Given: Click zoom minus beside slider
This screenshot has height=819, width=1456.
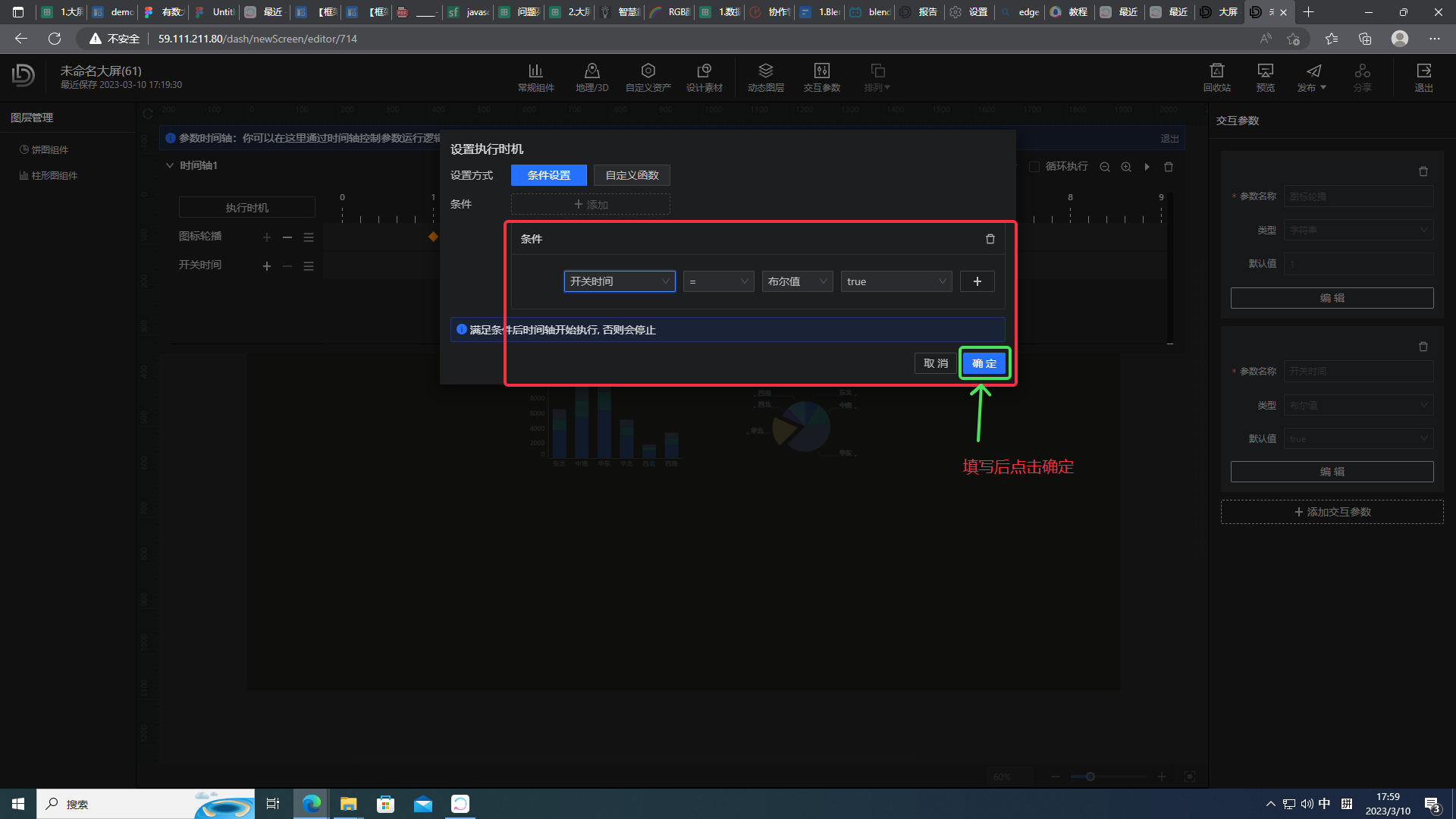Looking at the screenshot, I should [1055, 777].
